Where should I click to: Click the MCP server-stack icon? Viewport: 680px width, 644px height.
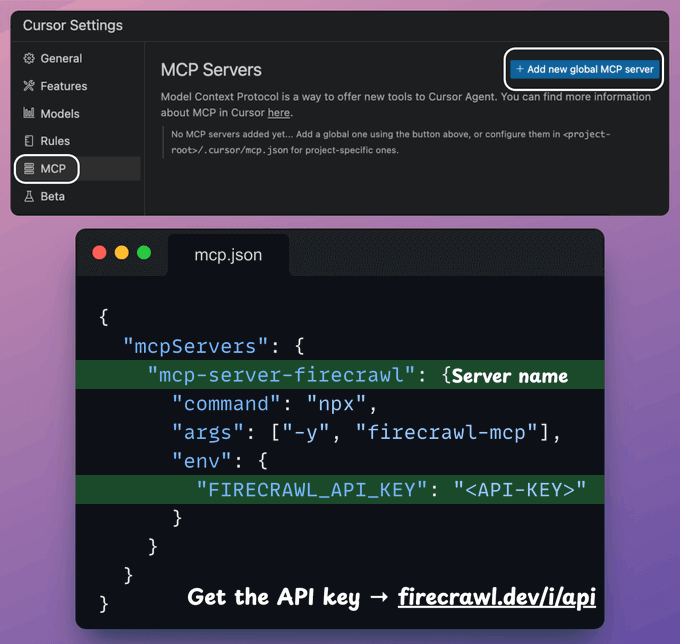point(29,169)
